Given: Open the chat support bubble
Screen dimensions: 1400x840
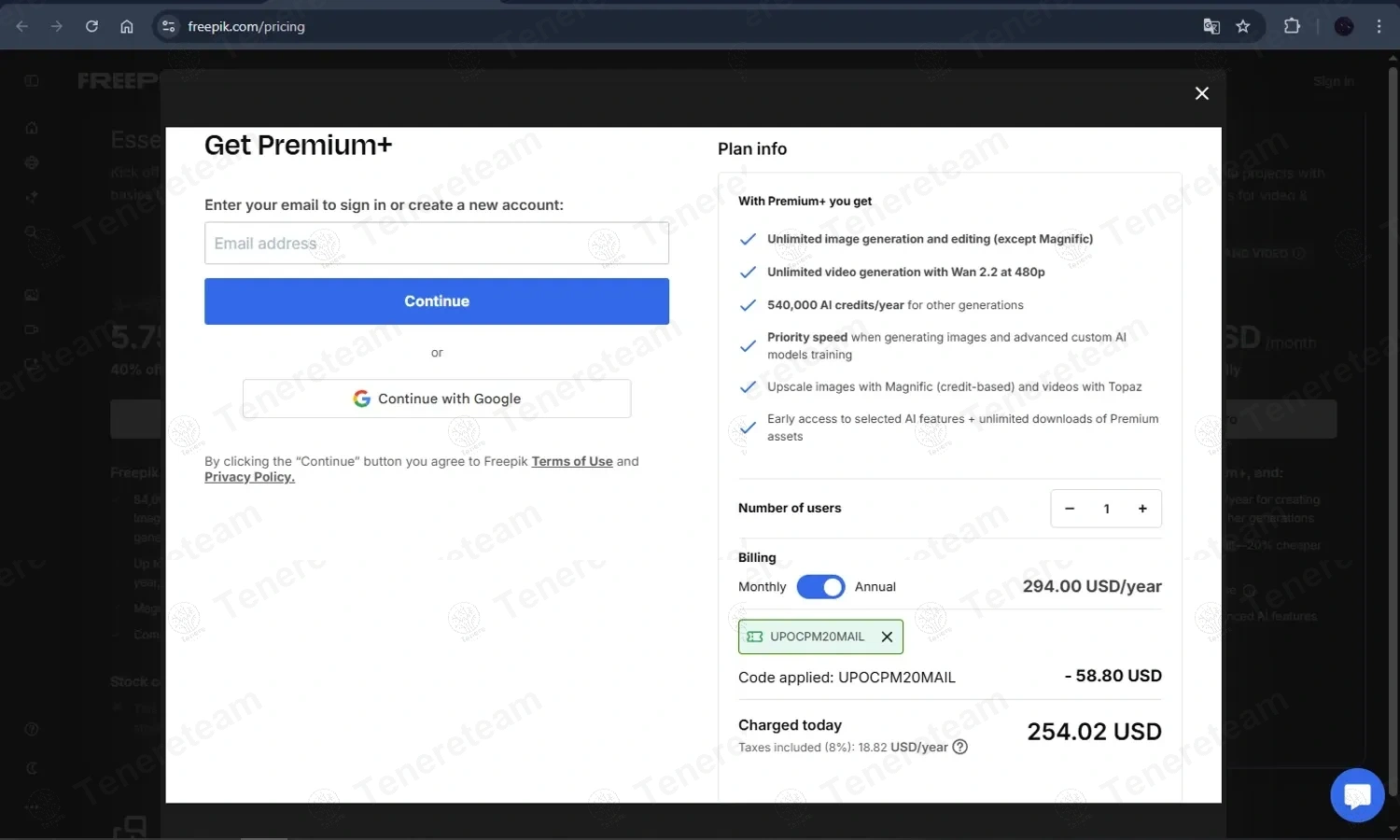Looking at the screenshot, I should pyautogui.click(x=1357, y=795).
